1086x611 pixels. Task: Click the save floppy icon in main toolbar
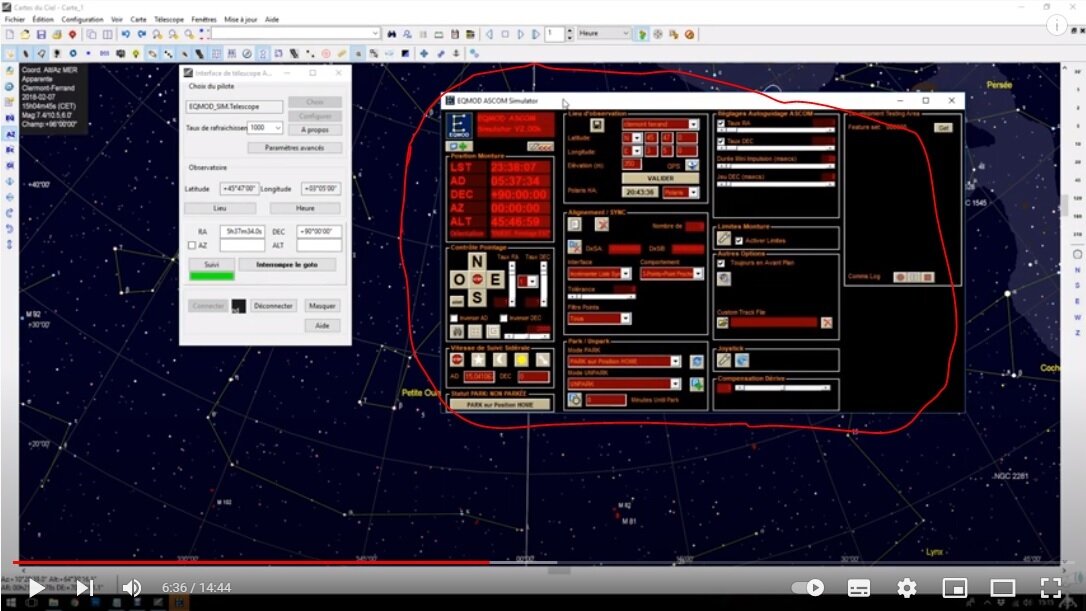point(41,34)
